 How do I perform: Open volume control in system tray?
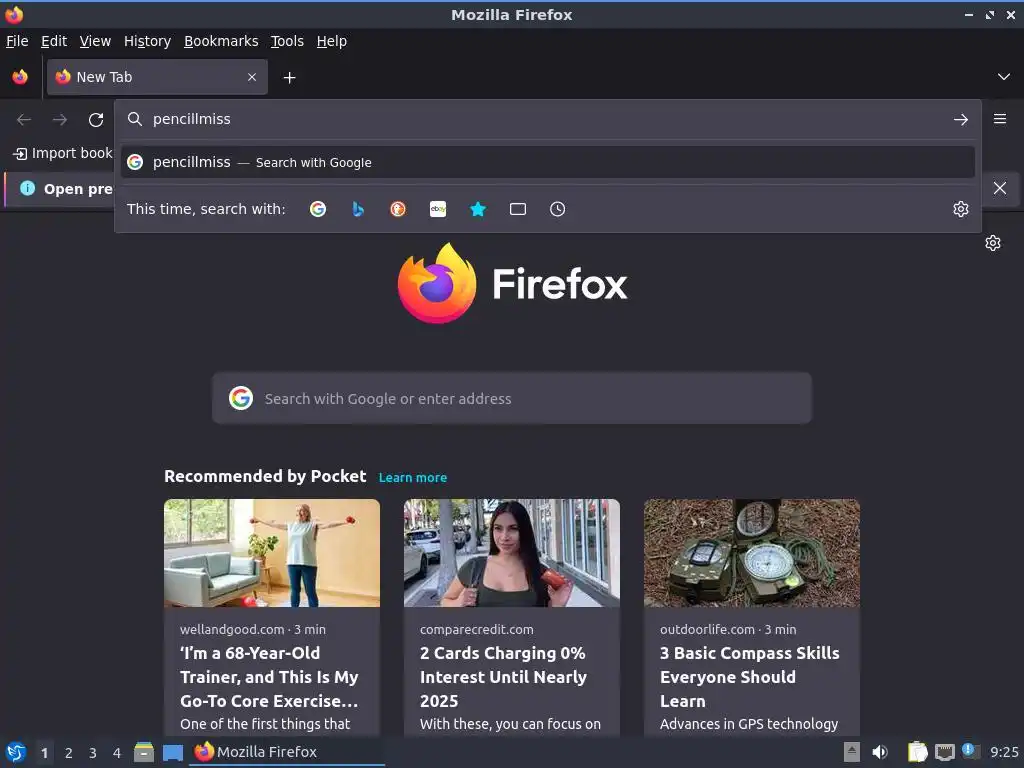tap(880, 752)
